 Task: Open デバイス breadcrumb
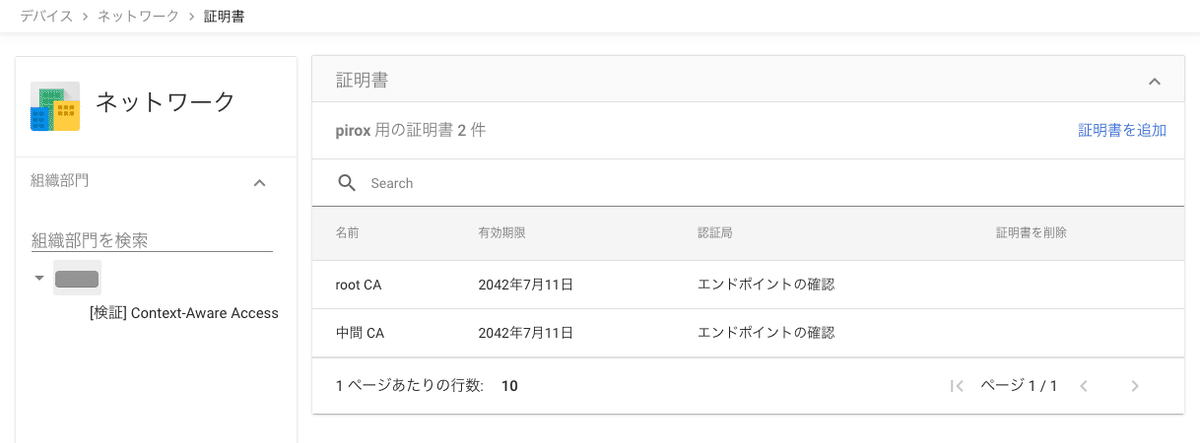44,16
